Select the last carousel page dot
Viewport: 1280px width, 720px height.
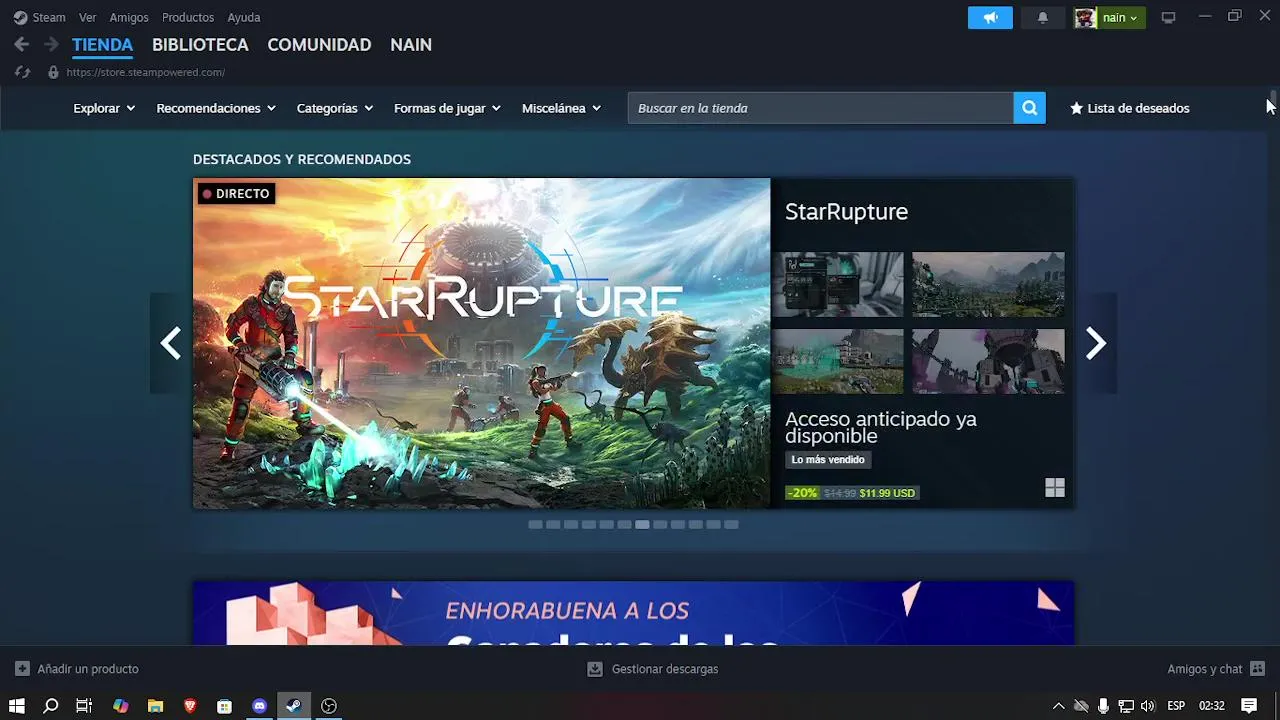(731, 524)
